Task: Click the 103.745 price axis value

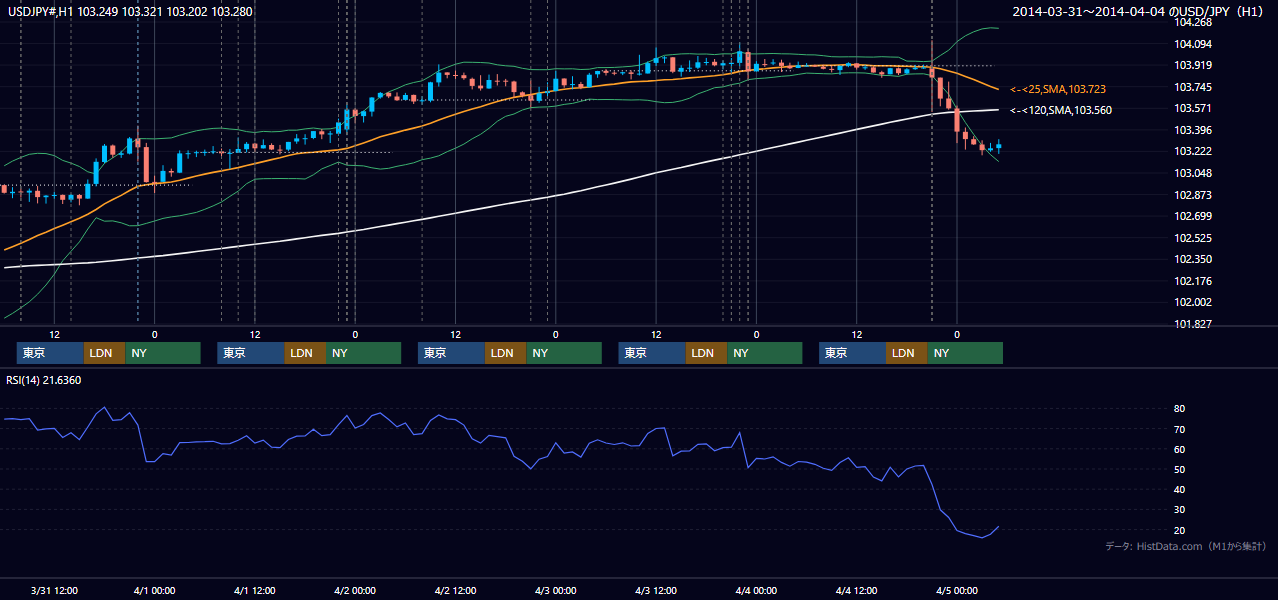Action: click(x=1193, y=87)
